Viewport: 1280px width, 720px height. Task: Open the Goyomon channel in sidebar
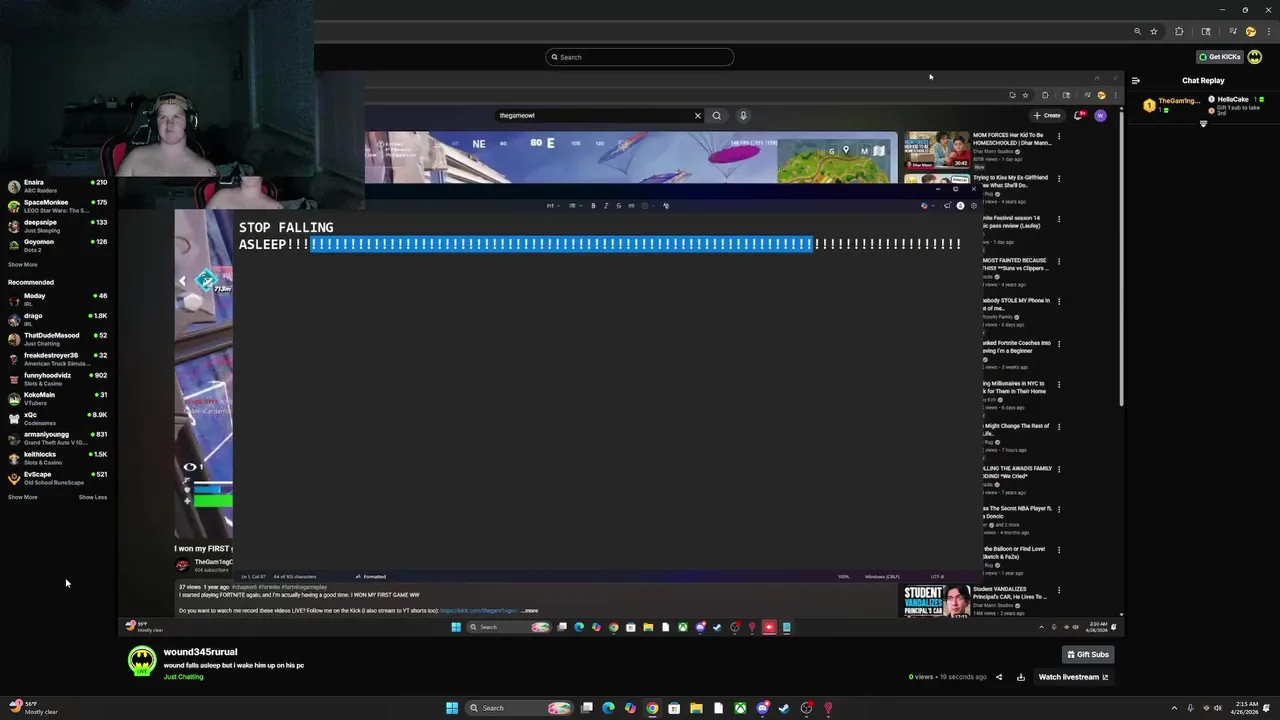click(x=57, y=245)
